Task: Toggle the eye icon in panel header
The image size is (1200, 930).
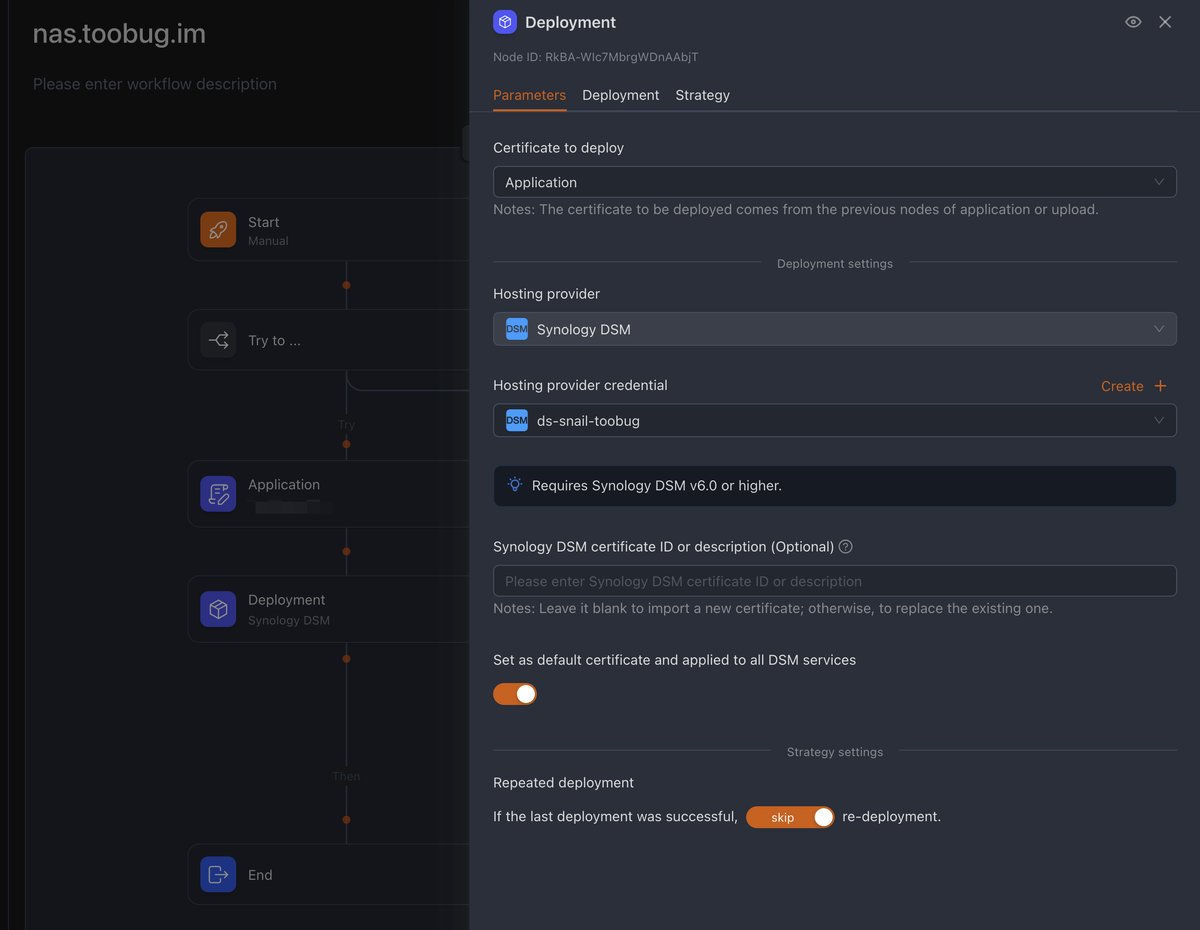Action: pos(1133,22)
